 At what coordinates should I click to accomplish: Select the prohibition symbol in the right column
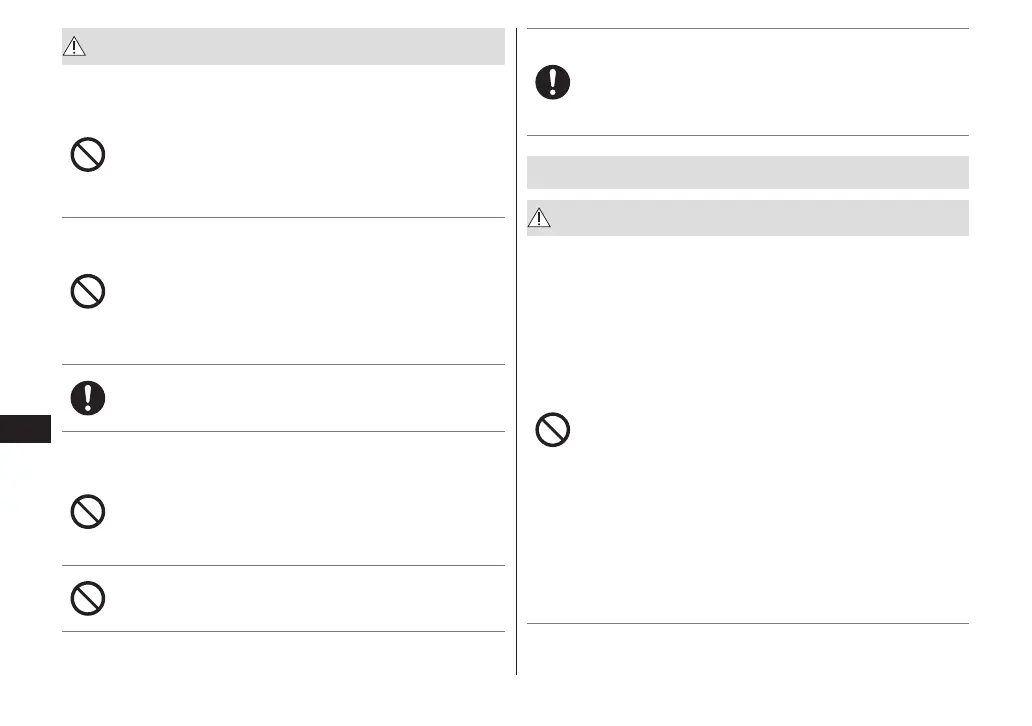[553, 430]
